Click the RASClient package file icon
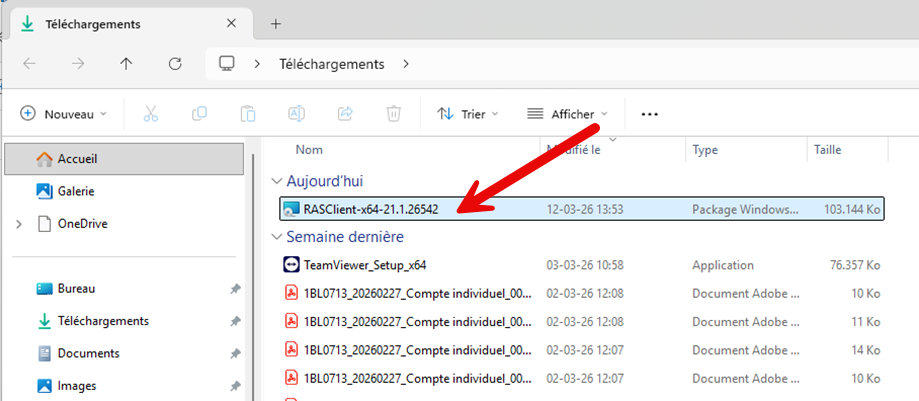The height and width of the screenshot is (401, 919). tap(291, 209)
